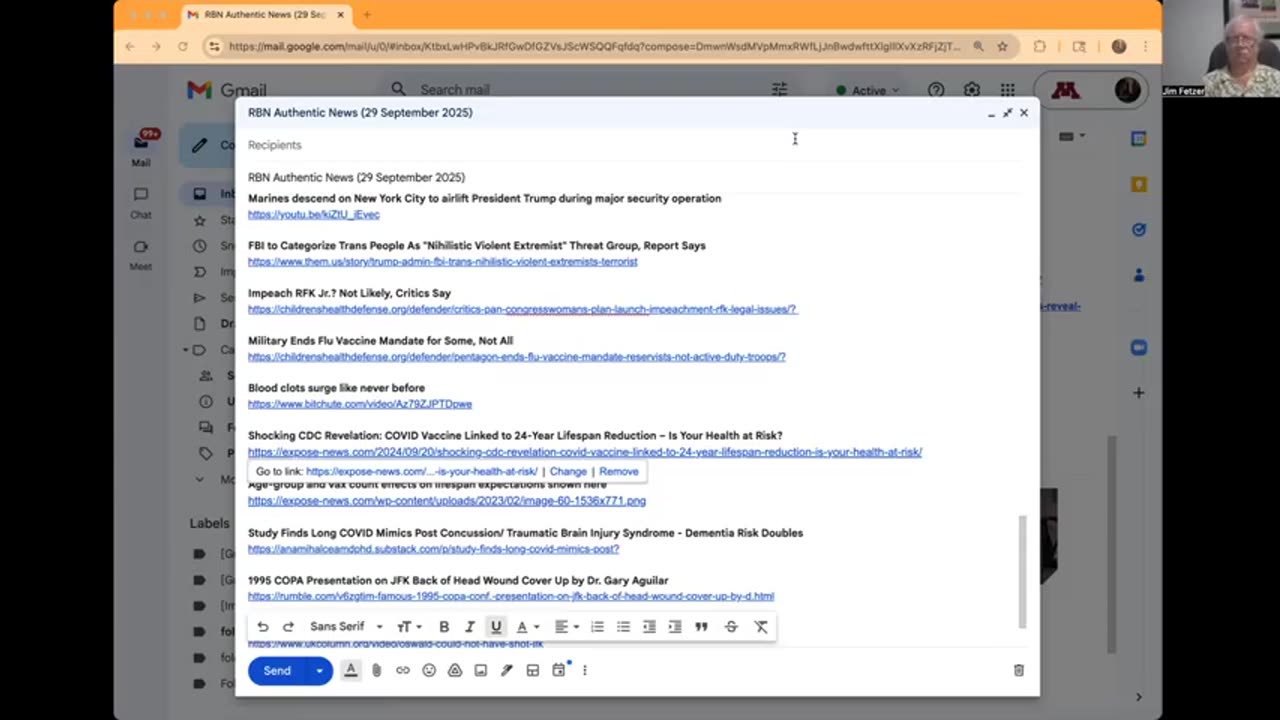Open the text color picker
Image resolution: width=1280 pixels, height=720 pixels.
point(527,627)
